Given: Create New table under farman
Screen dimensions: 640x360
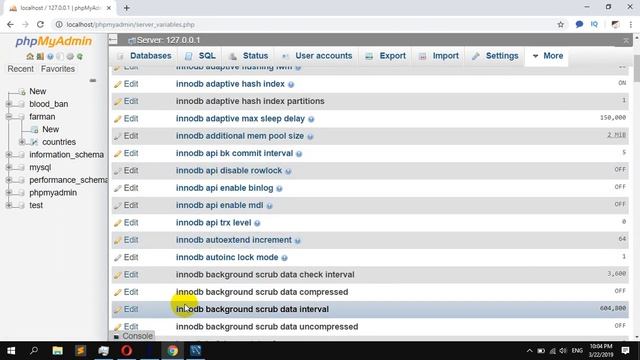Looking at the screenshot, I should [x=51, y=129].
